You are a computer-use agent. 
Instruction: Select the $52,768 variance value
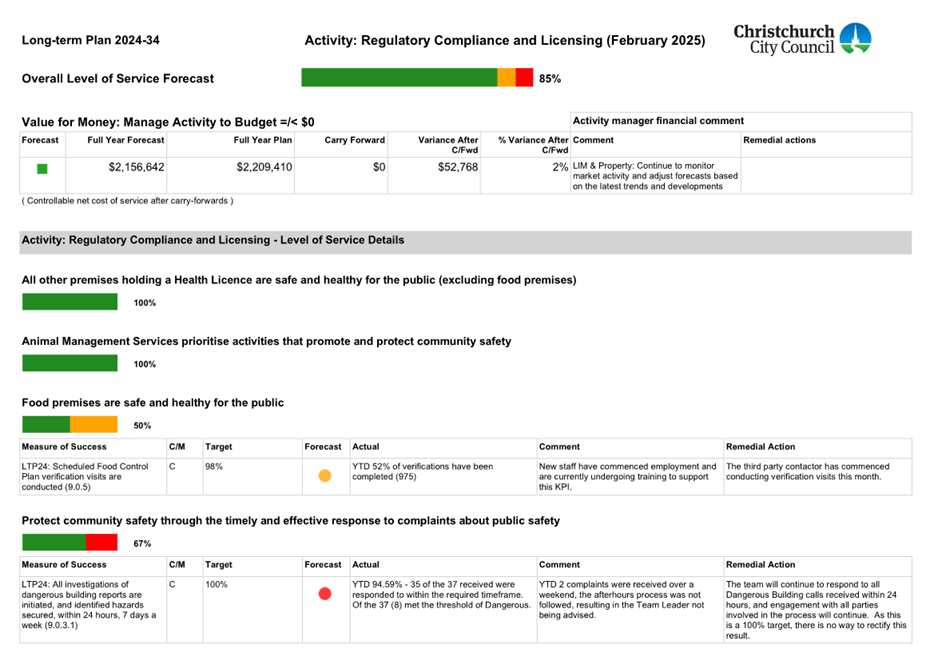tap(458, 167)
